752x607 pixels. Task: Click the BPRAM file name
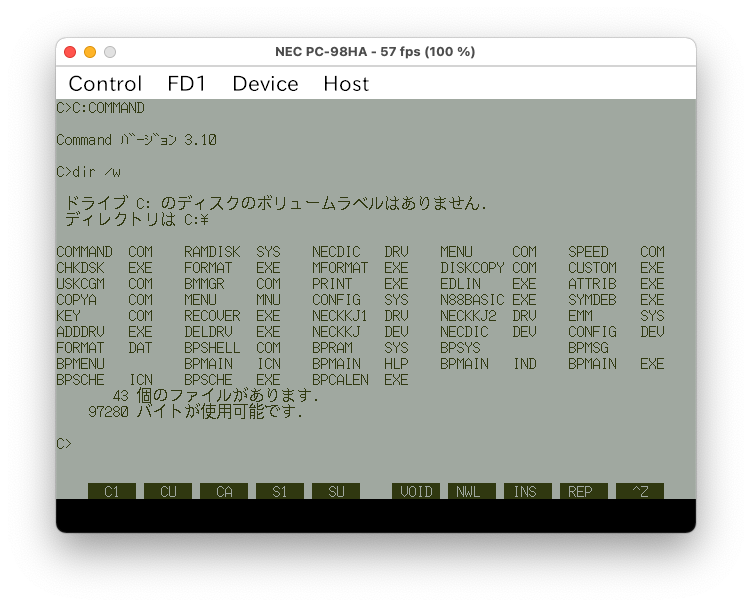pyautogui.click(x=332, y=348)
